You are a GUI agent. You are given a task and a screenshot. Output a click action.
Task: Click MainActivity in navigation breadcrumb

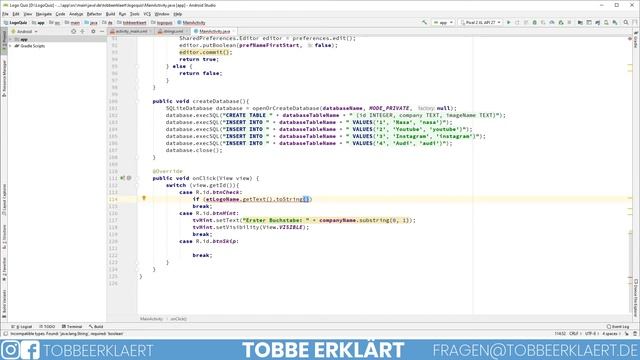click(191, 23)
